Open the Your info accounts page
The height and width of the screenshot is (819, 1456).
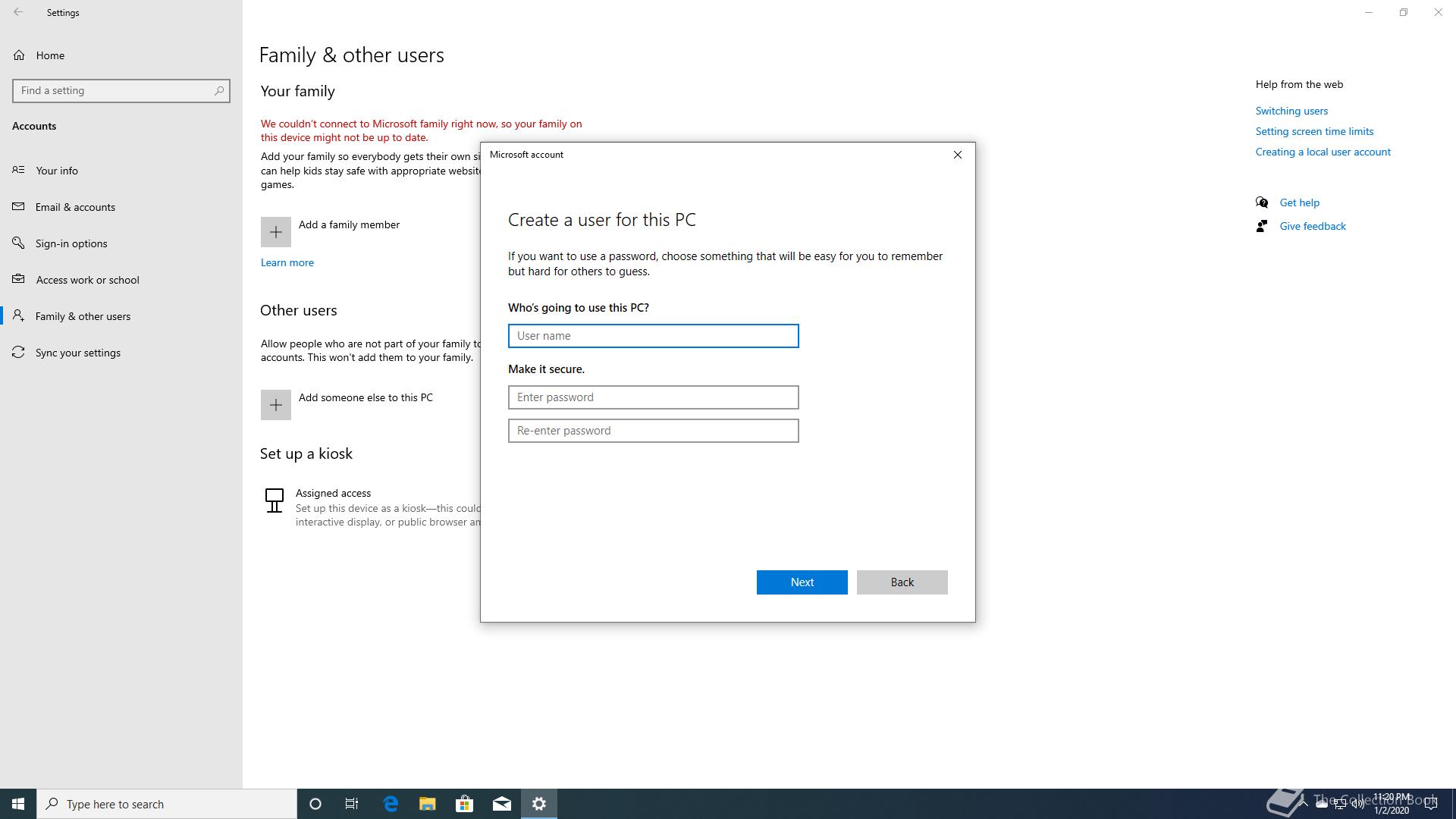tap(57, 171)
